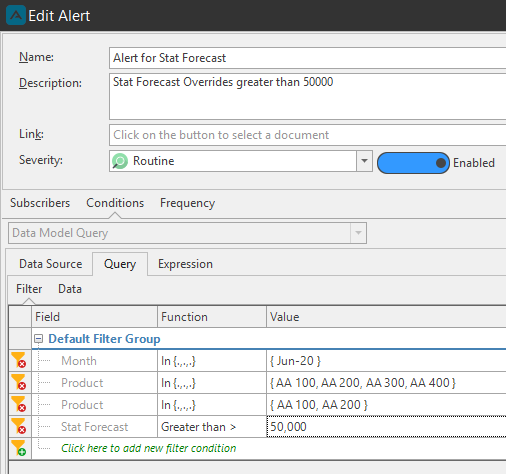Toggle the Enabled switch off

pyautogui.click(x=413, y=163)
